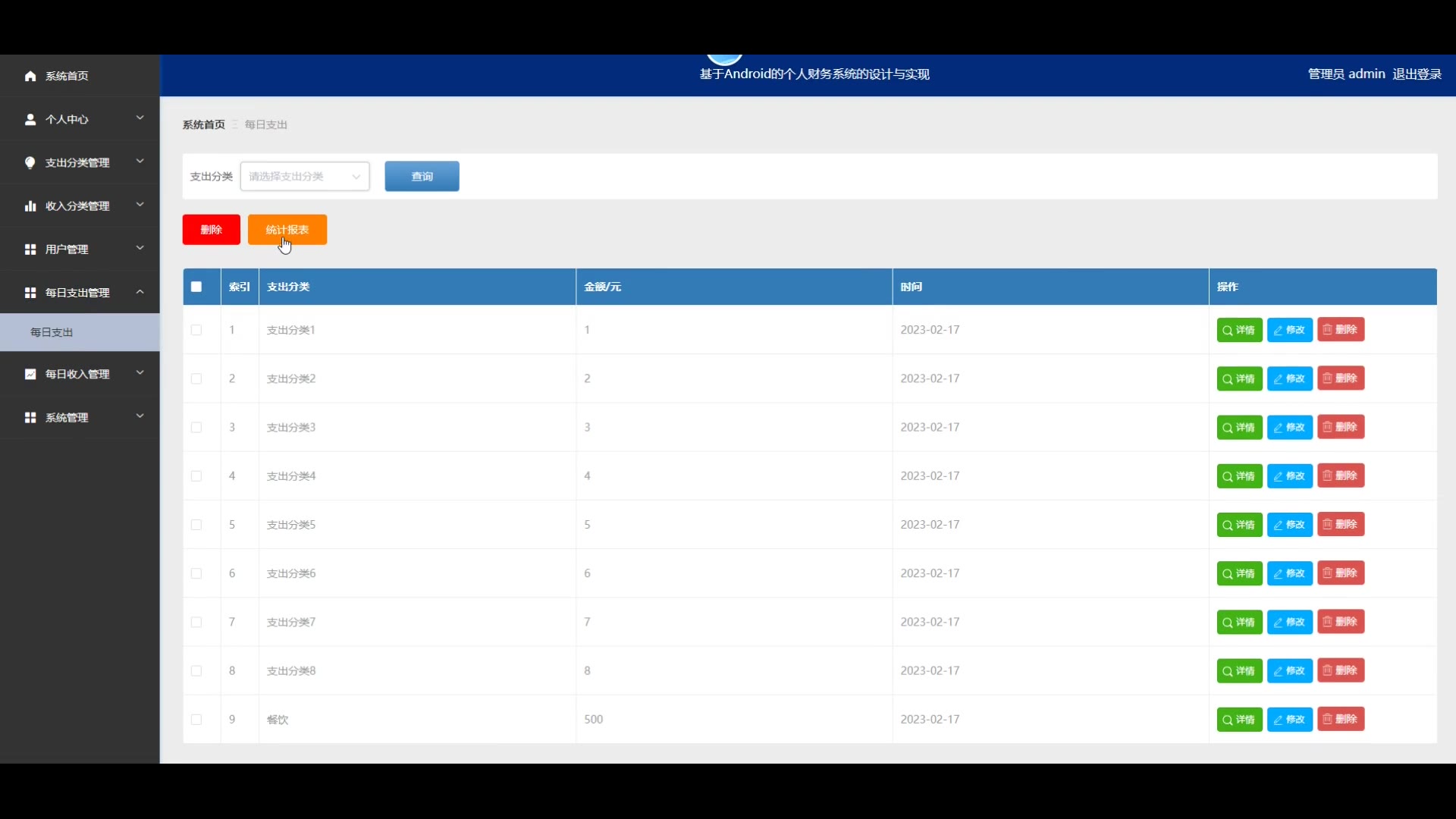
Task: Click the home icon beside 系统首页
Action: click(x=30, y=76)
